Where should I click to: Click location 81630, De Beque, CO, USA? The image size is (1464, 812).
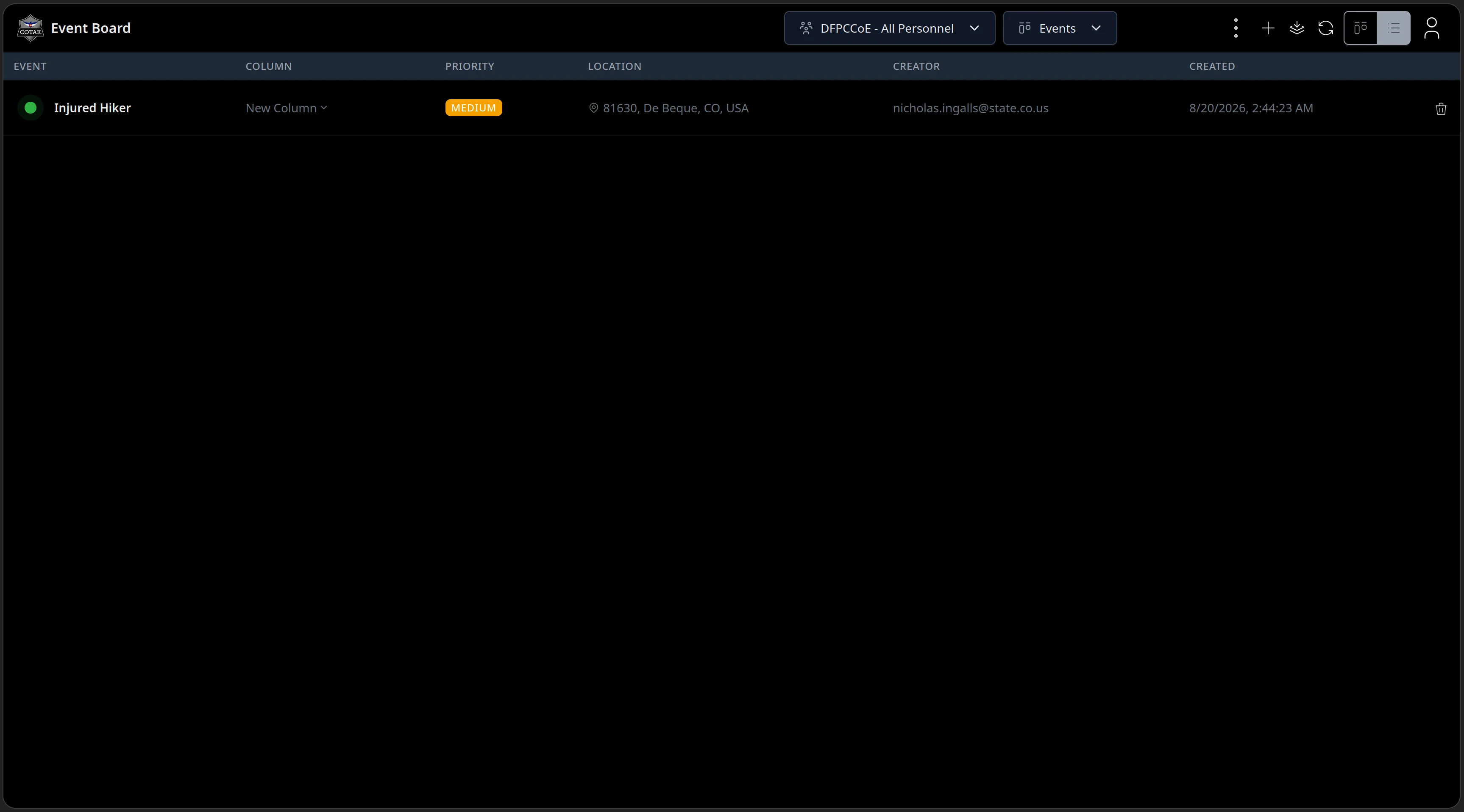tap(676, 108)
